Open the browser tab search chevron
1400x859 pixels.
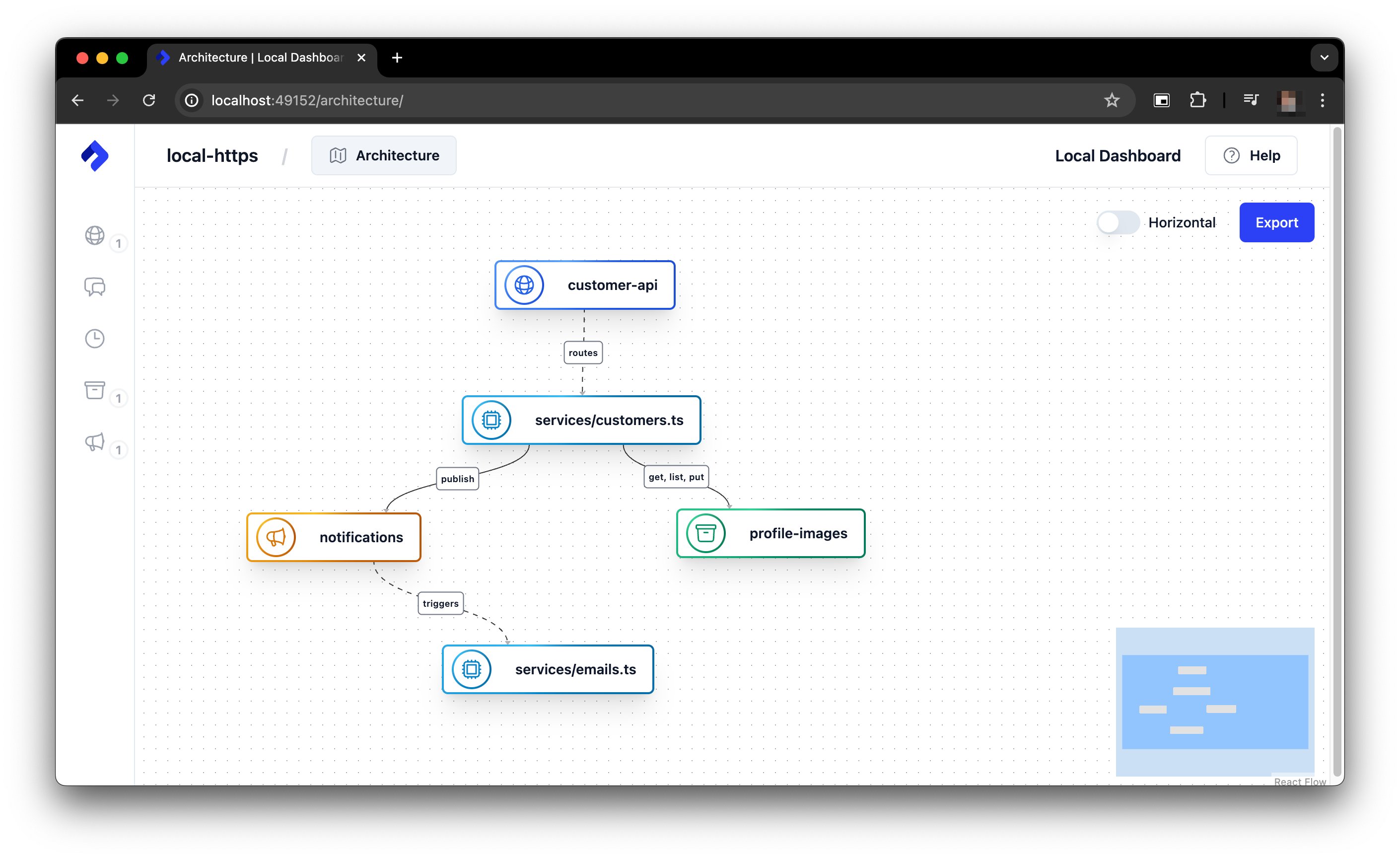tap(1325, 58)
